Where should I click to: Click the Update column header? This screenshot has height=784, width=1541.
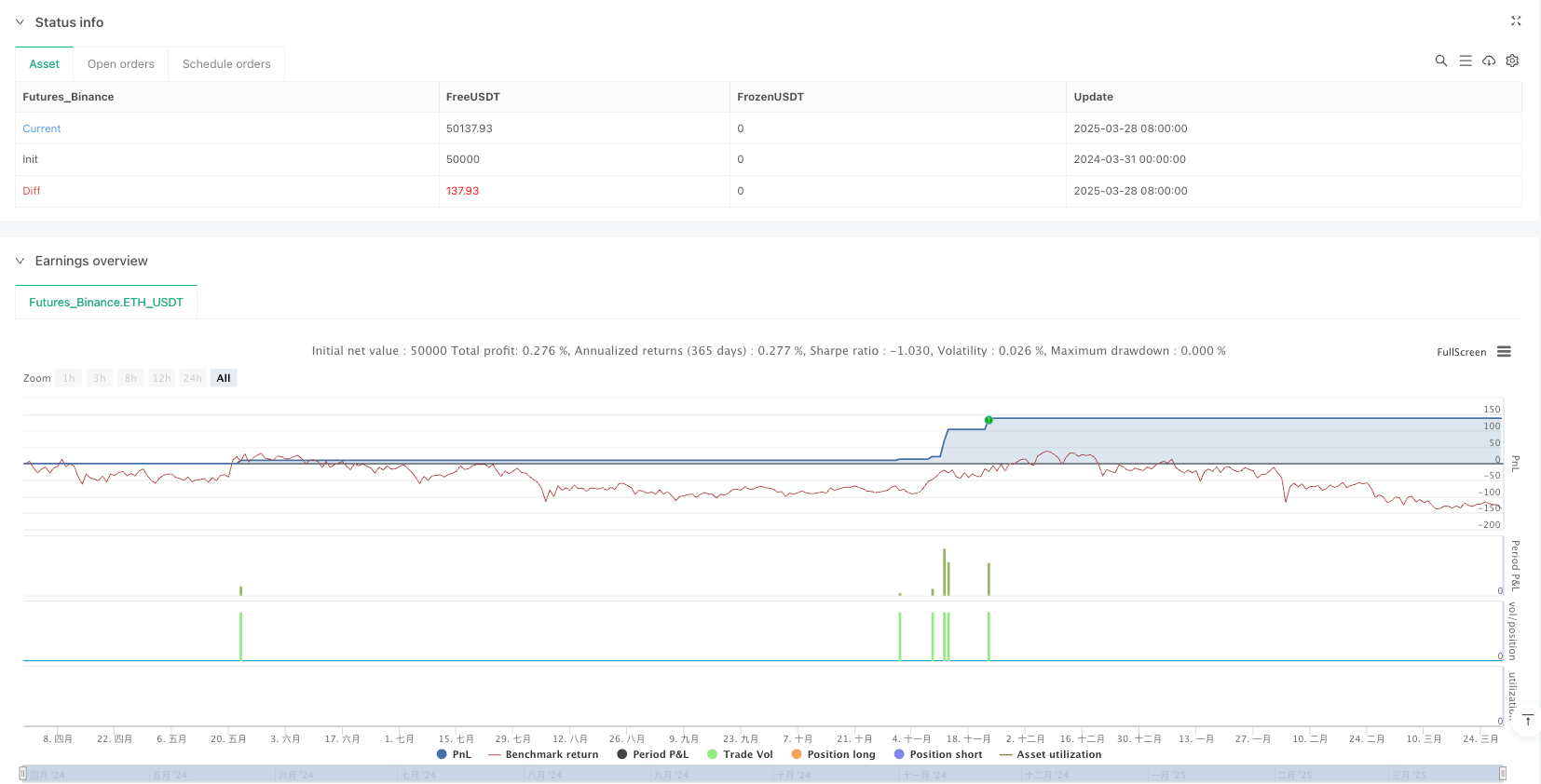click(1094, 97)
